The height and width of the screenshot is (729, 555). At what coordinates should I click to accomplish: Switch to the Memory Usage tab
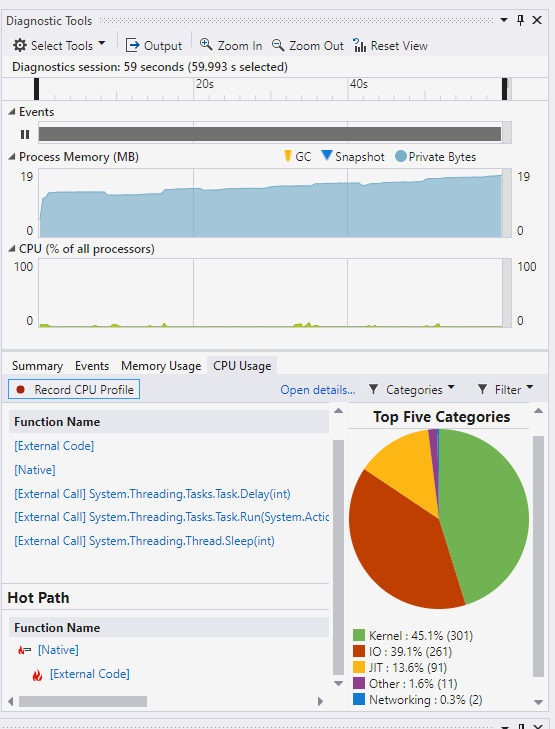point(161,366)
